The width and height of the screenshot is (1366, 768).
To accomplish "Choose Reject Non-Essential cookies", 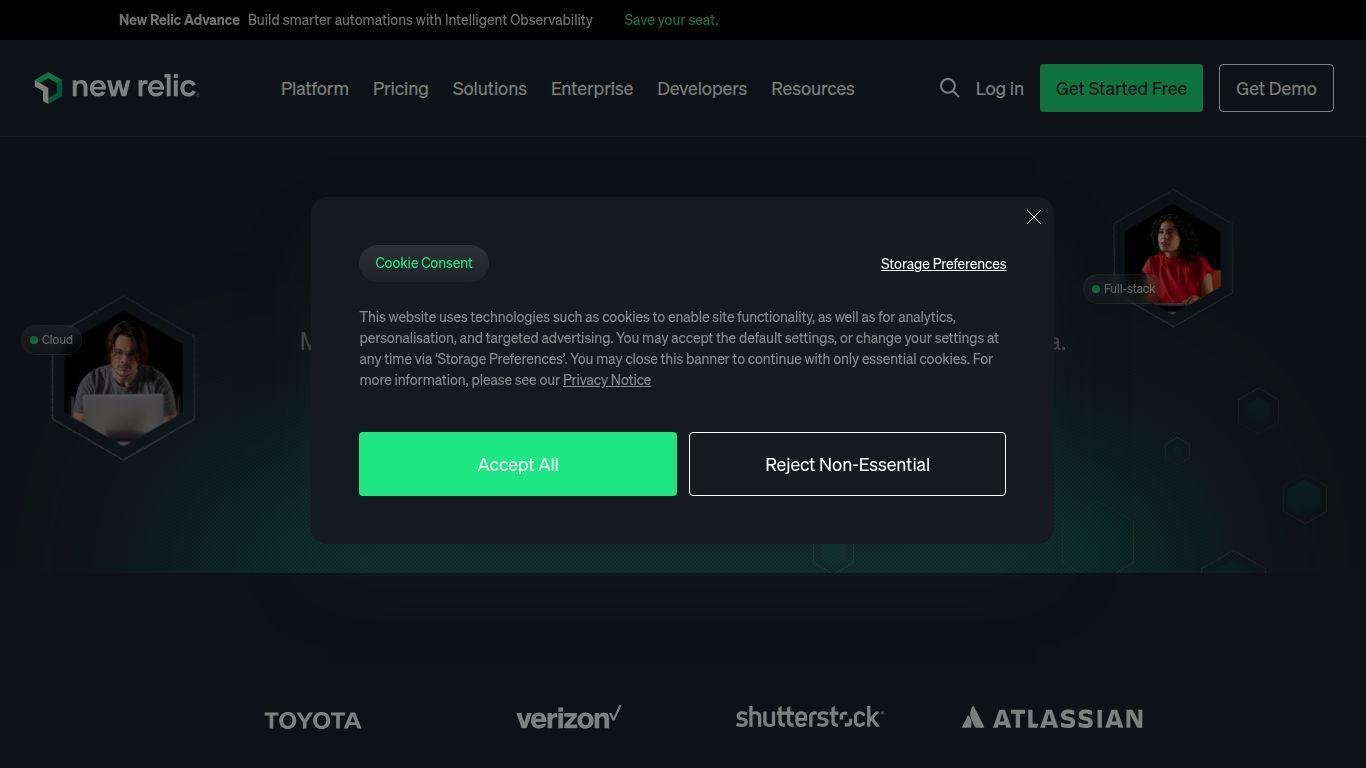I will coord(847,464).
